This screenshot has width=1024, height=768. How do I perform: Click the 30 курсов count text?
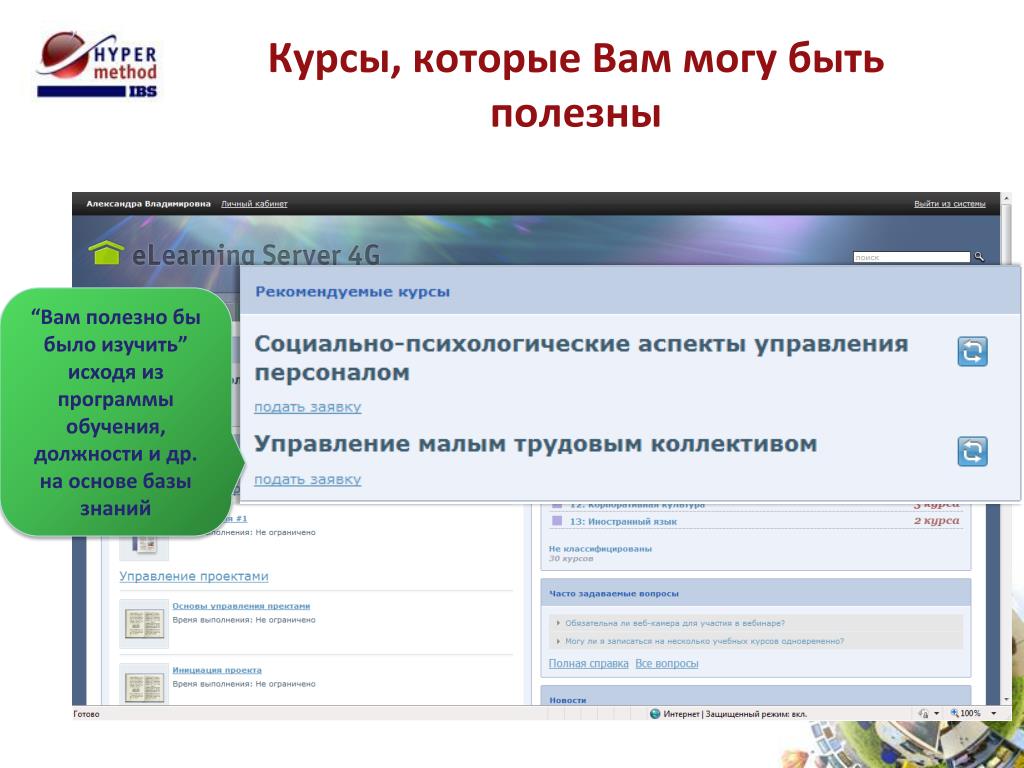(x=571, y=559)
